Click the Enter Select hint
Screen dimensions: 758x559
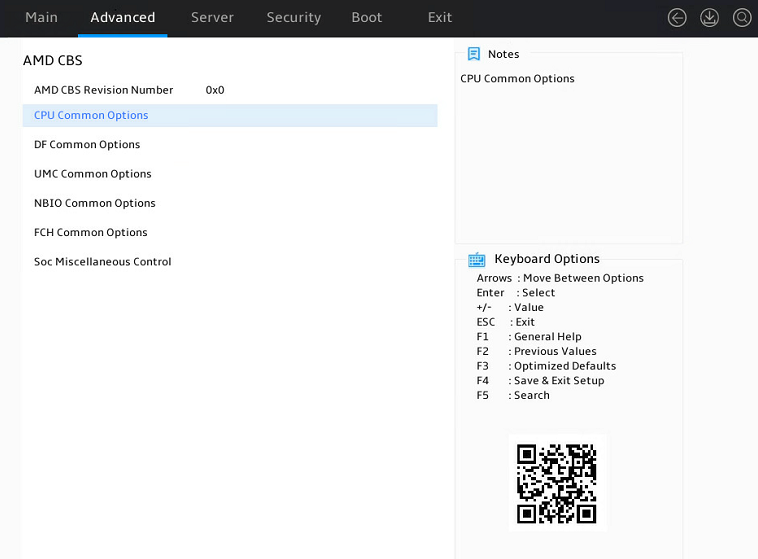coord(515,293)
